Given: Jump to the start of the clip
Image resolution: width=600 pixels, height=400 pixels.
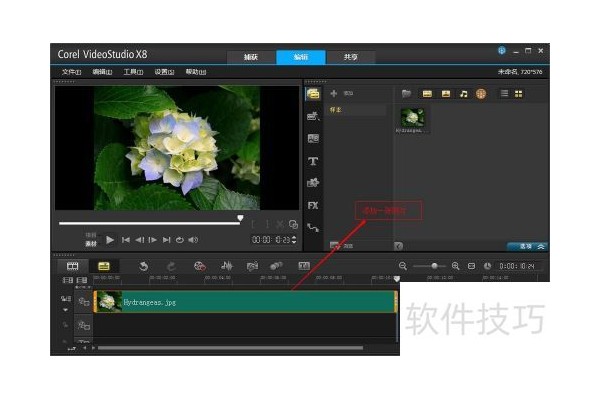Looking at the screenshot, I should pyautogui.click(x=126, y=240).
